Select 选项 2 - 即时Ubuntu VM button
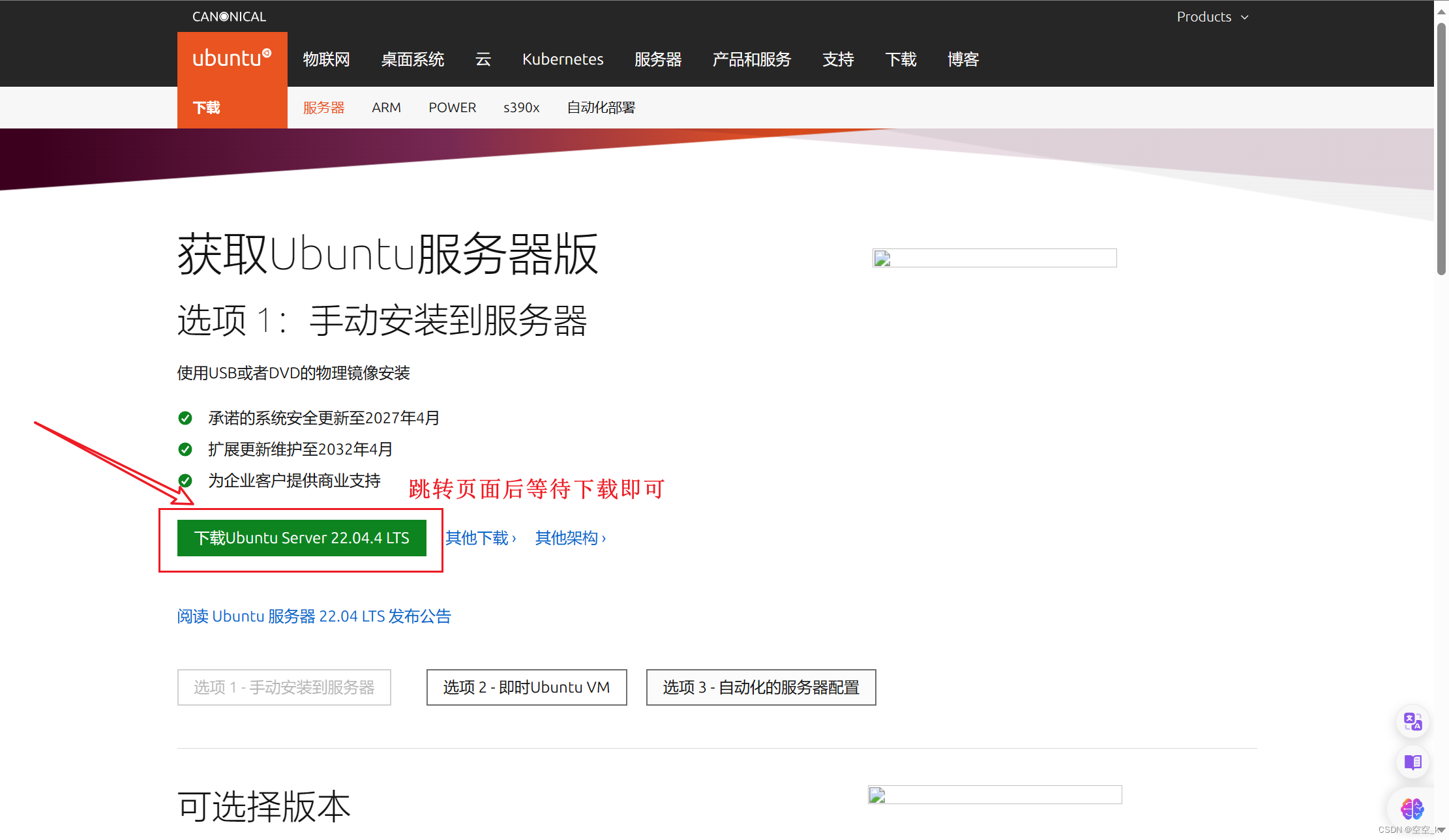Screen dimensions: 1449x840 [527, 687]
